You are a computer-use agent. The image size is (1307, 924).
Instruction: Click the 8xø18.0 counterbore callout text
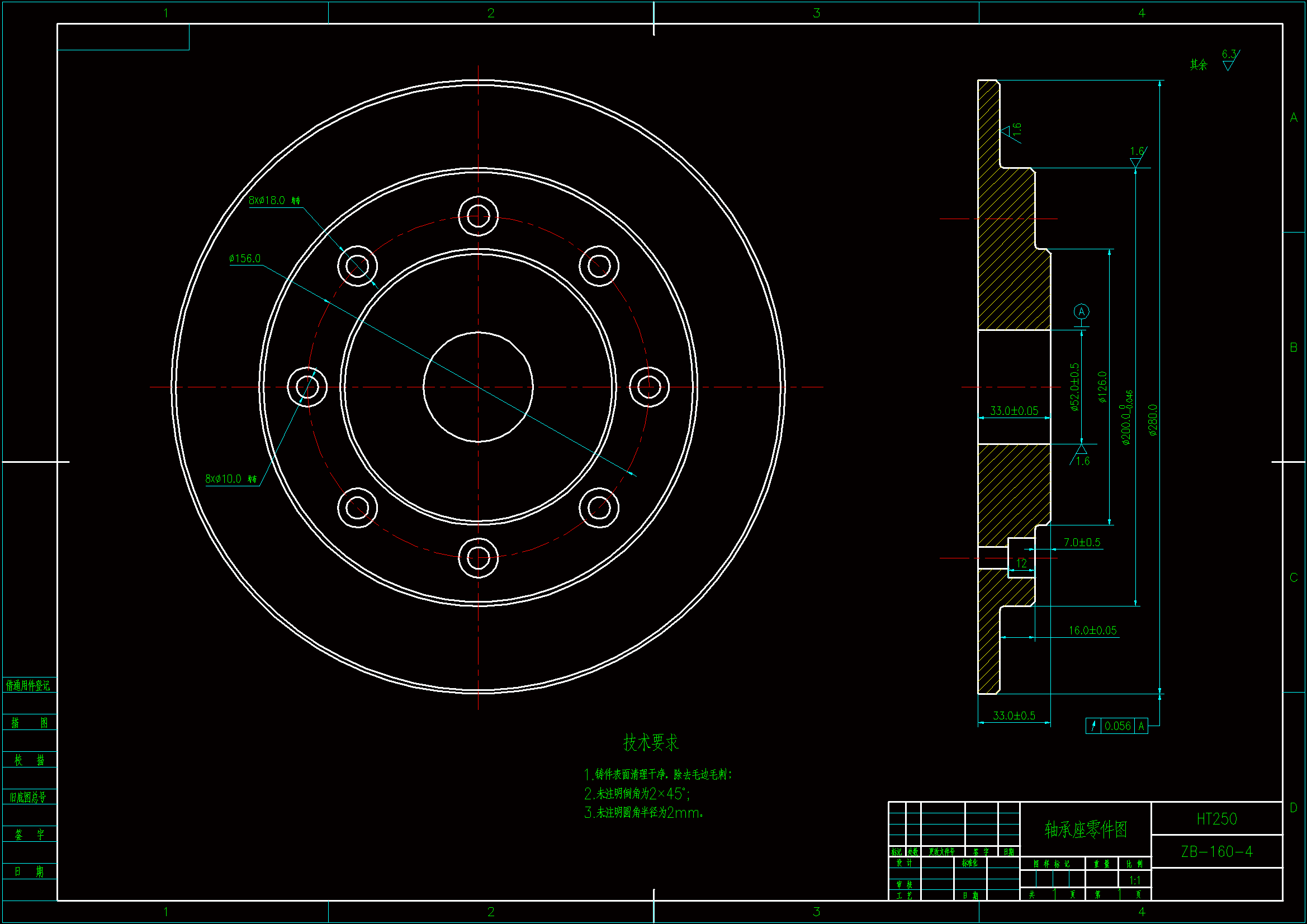274,201
